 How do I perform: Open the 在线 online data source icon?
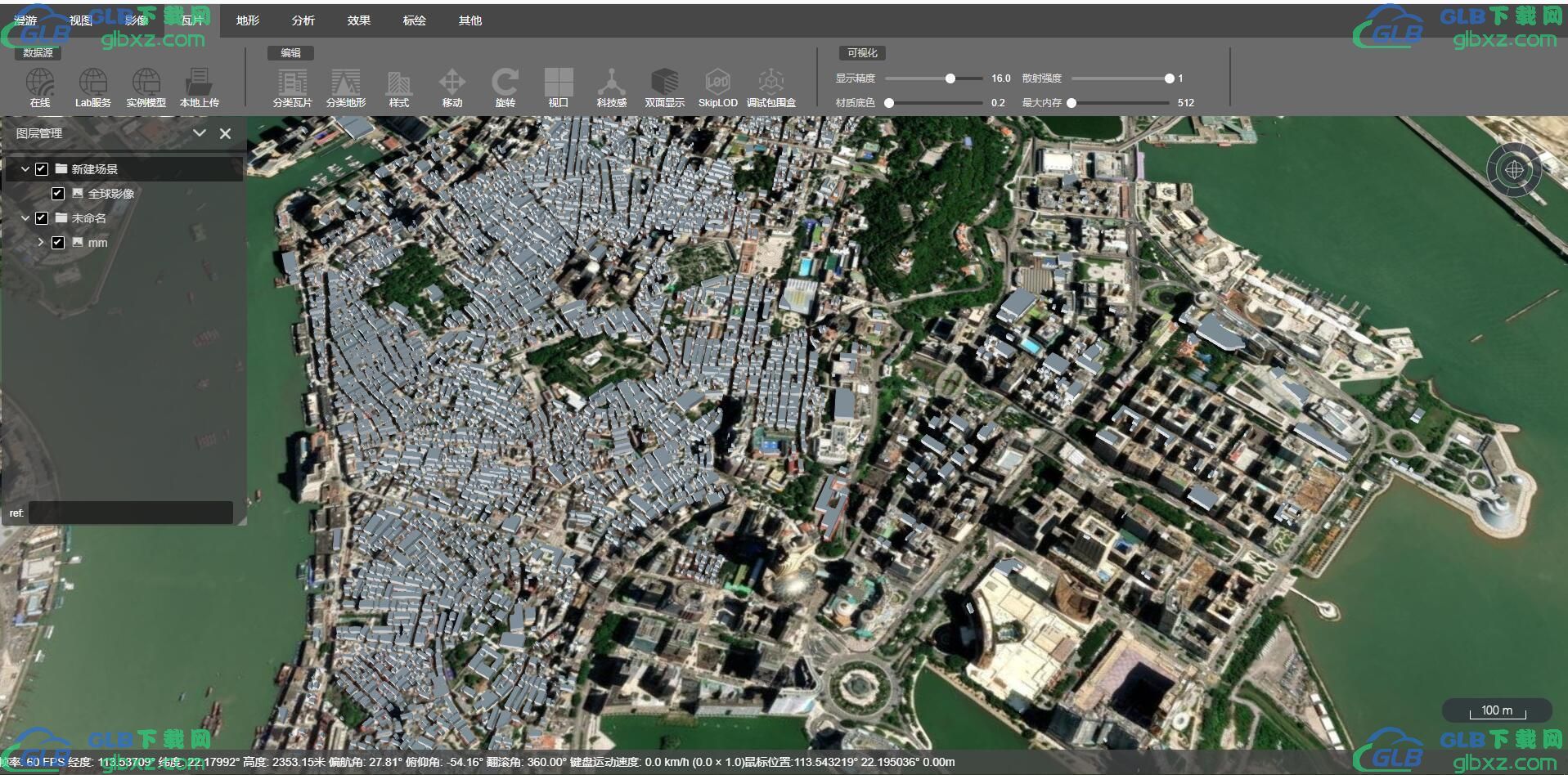39,87
